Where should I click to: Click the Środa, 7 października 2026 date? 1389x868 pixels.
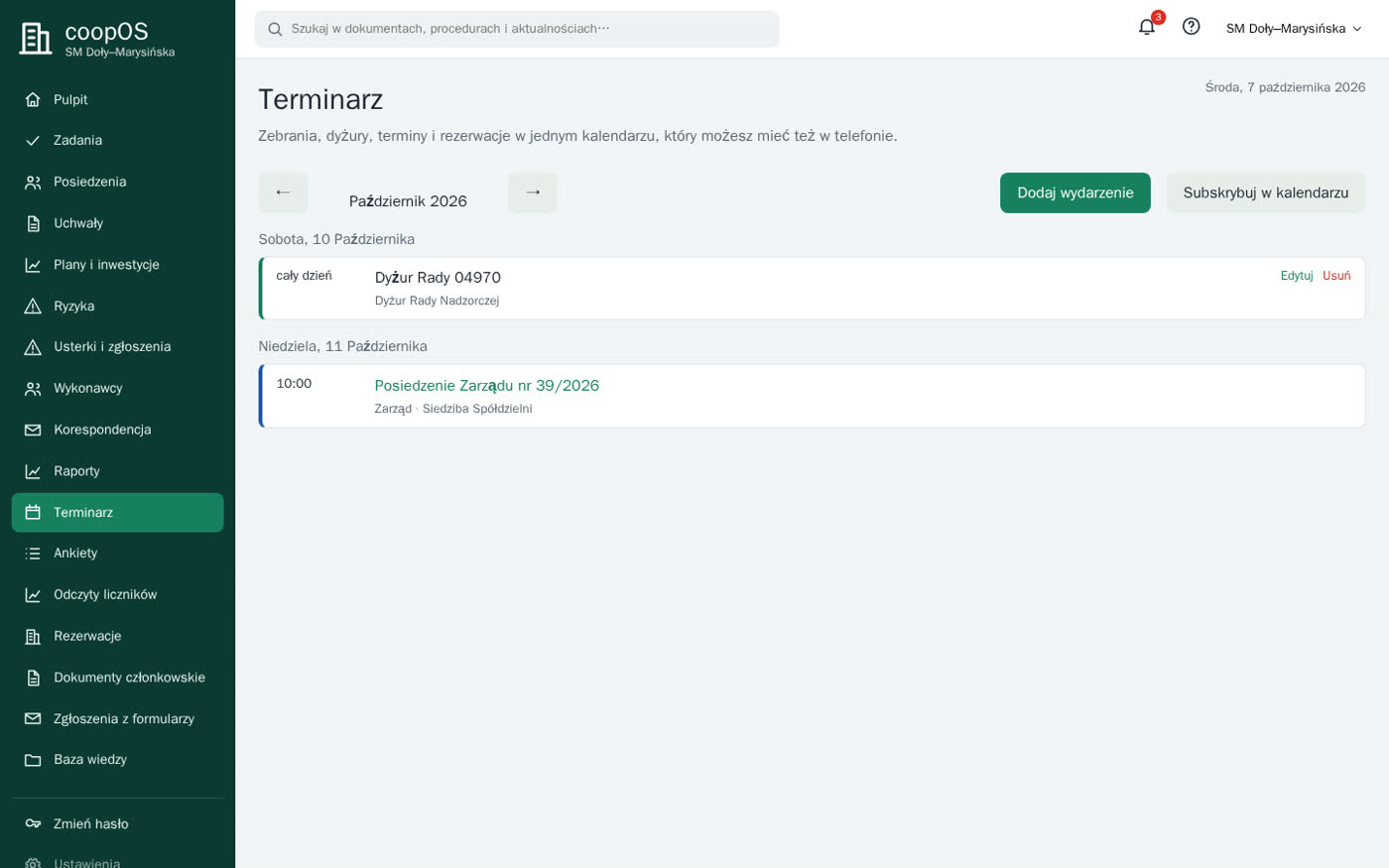click(1285, 87)
